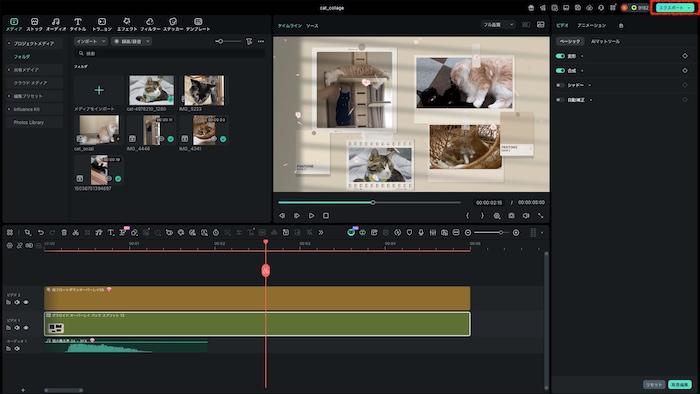This screenshot has width=700, height=394.
Task: Step back one frame in preview
Action: pos(282,216)
